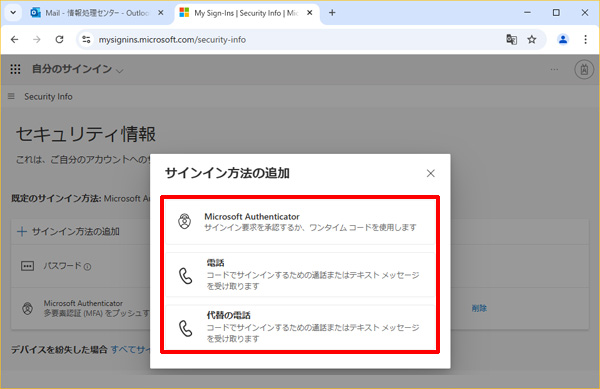Go back to previous page

tap(15, 39)
